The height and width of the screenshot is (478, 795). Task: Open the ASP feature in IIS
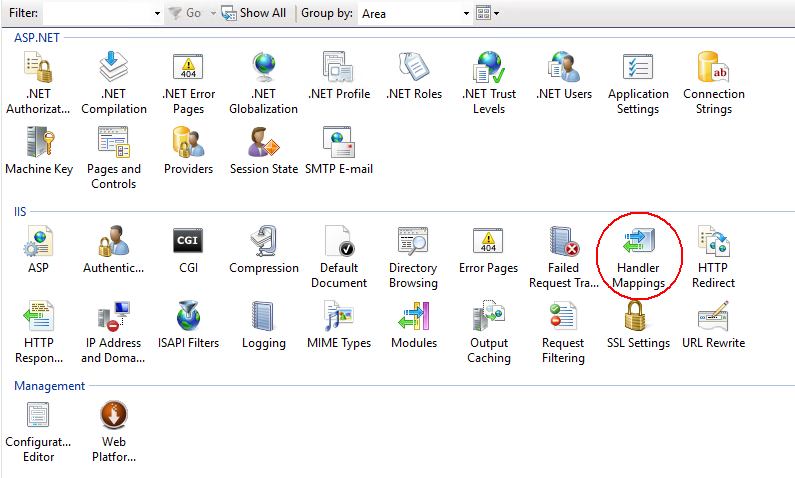(x=38, y=249)
